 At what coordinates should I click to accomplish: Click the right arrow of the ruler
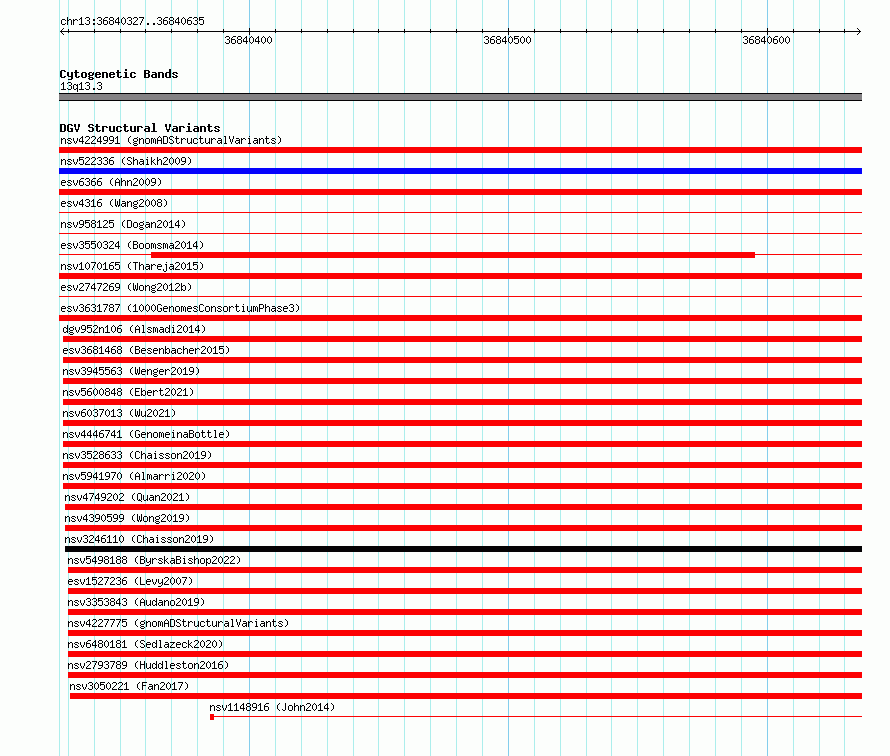coord(858,32)
